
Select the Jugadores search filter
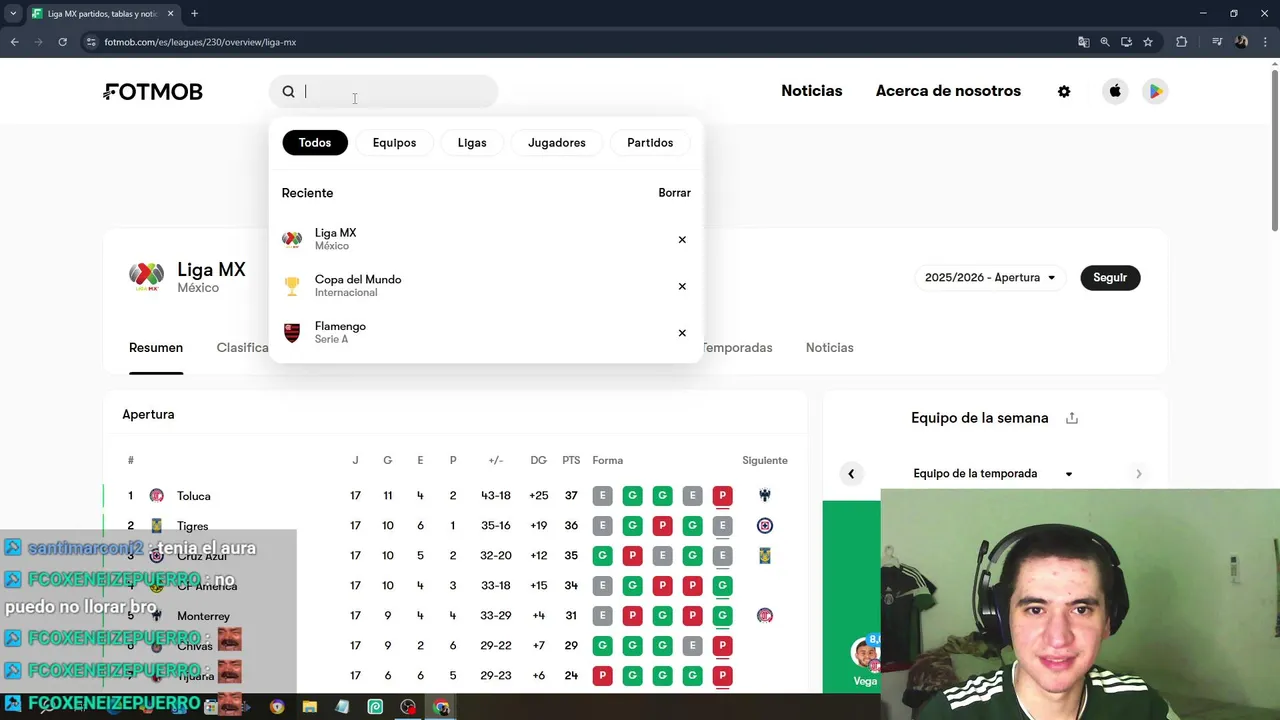click(x=557, y=143)
